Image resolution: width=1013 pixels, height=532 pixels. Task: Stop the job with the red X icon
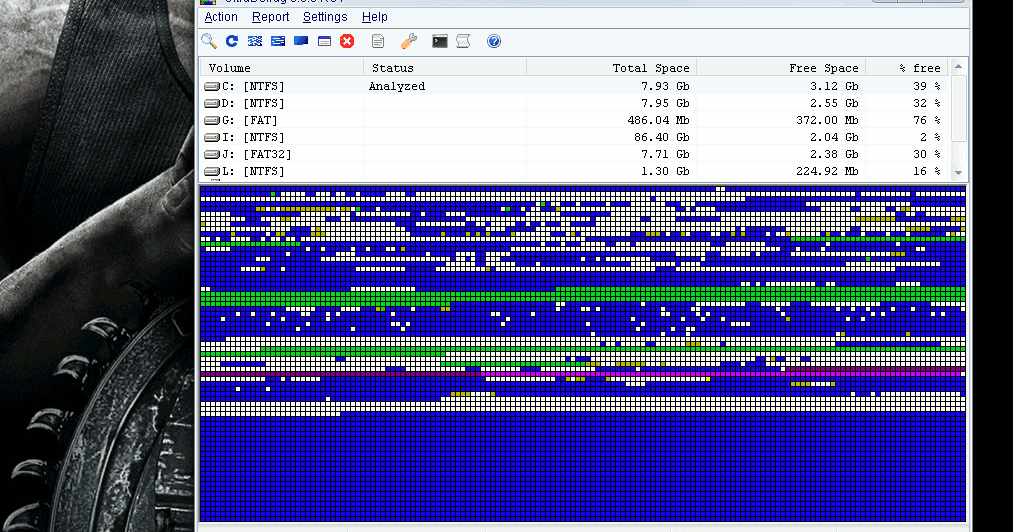347,41
